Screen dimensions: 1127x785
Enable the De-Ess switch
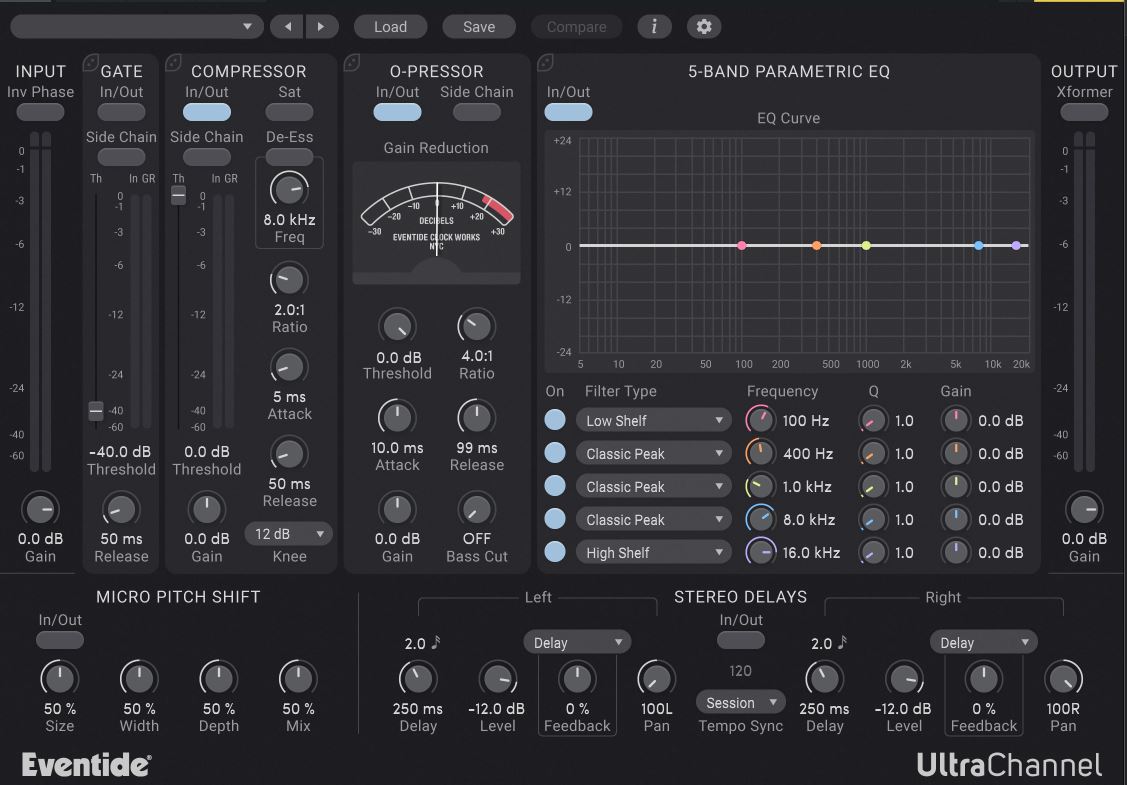click(290, 156)
